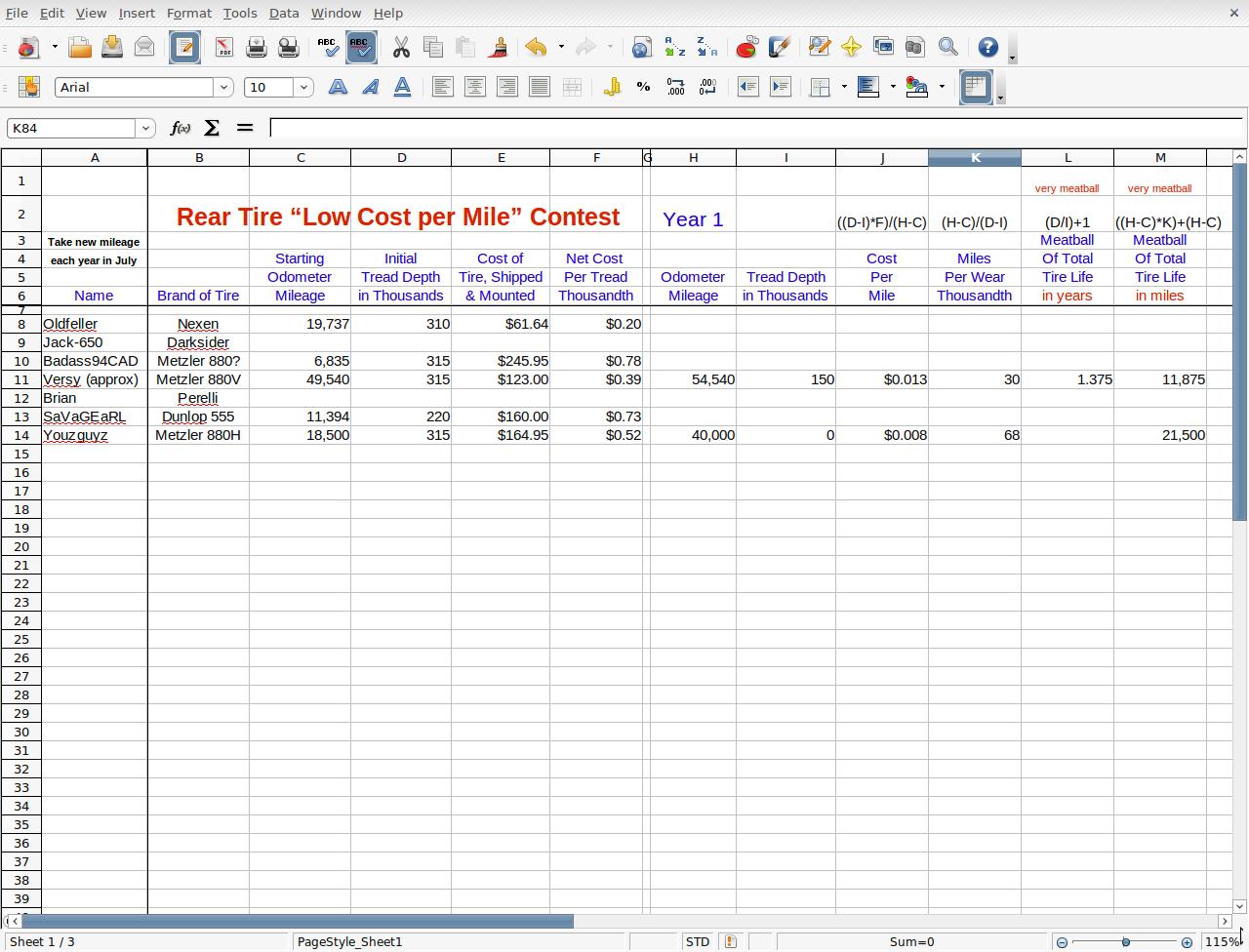Expand the Name Box dropdown

(145, 128)
